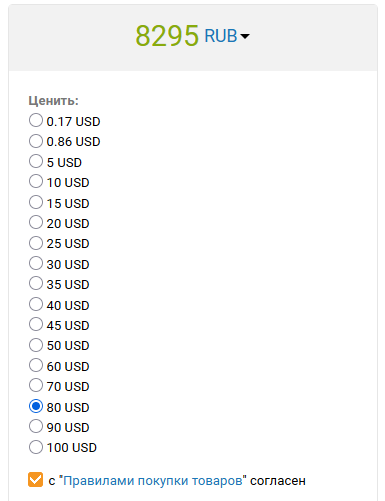Choose the 5 USD price option
This screenshot has width=385, height=501.
click(36, 161)
